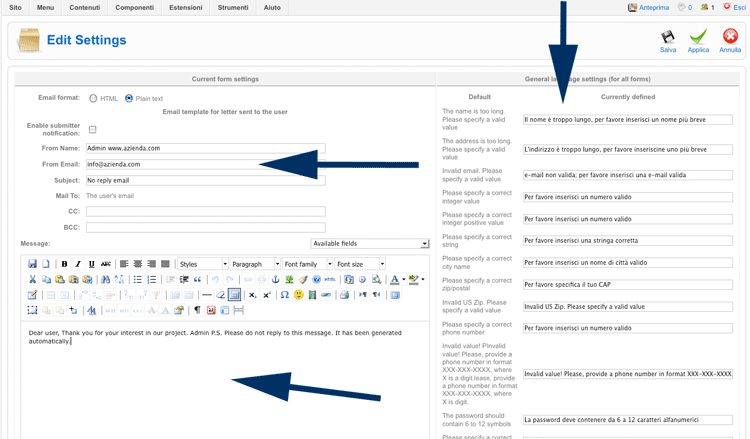Insert an anchor in the editor
Image resolution: width=750 pixels, height=439 pixels.
coord(276,279)
